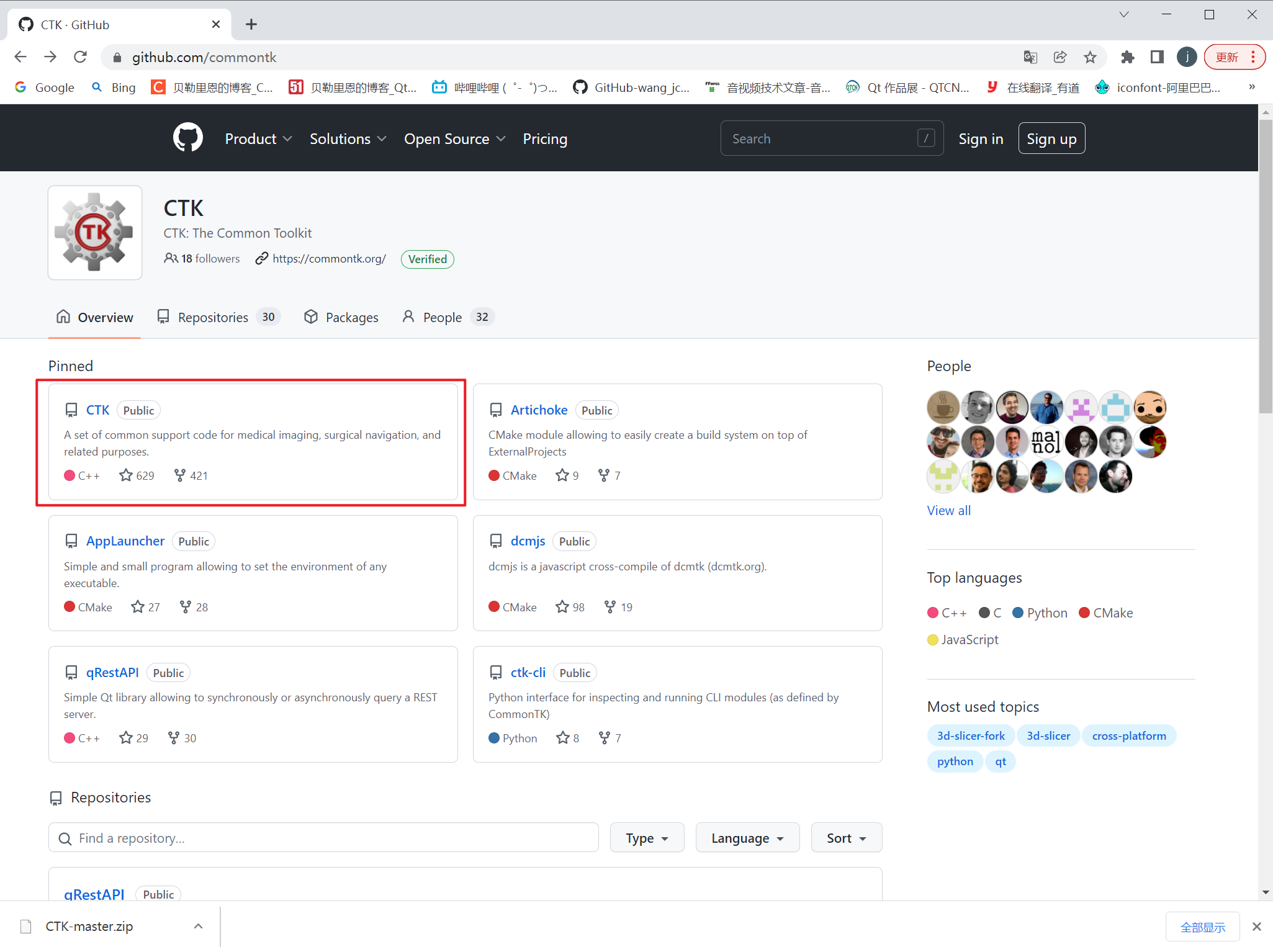Click the Sign up button
The width and height of the screenshot is (1273, 952).
(x=1051, y=138)
